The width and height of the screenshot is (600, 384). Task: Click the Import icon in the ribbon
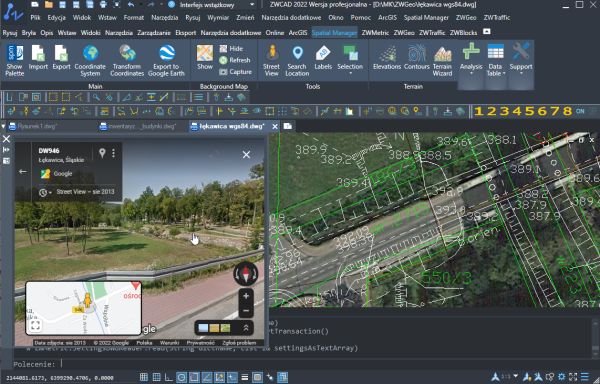[x=38, y=57]
